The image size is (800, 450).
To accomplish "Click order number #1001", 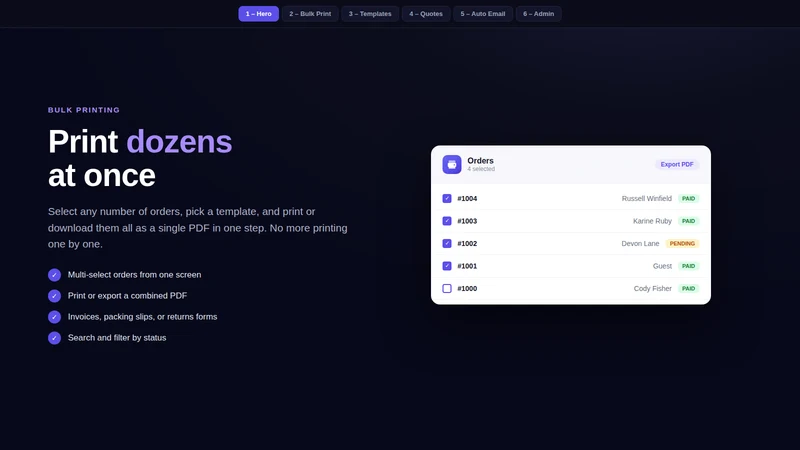I will coord(467,266).
